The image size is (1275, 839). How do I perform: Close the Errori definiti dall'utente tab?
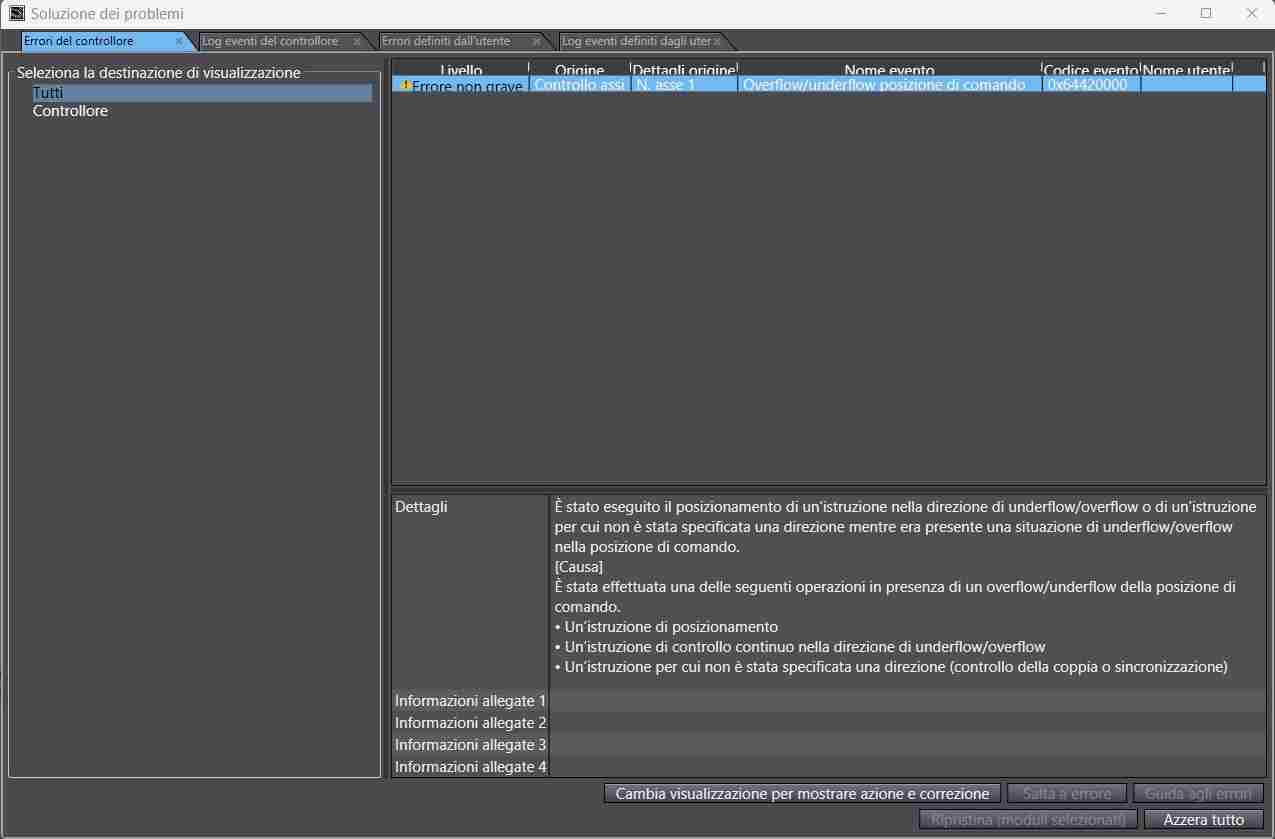[x=536, y=42]
